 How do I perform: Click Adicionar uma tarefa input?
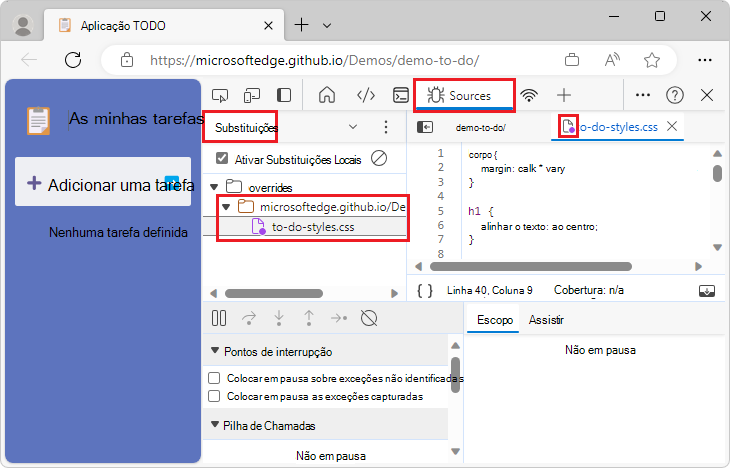click(103, 182)
